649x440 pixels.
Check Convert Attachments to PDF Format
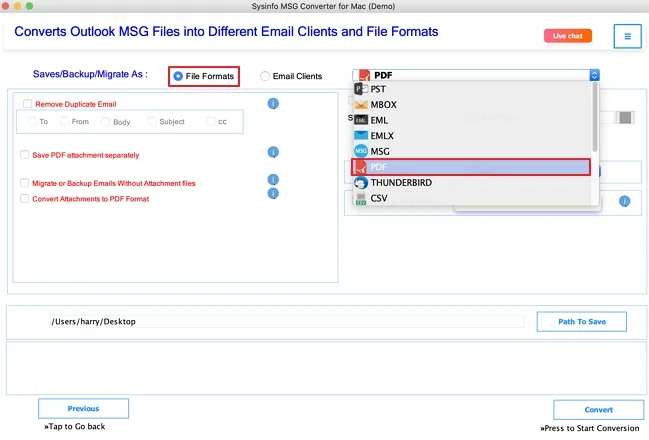pos(24,199)
